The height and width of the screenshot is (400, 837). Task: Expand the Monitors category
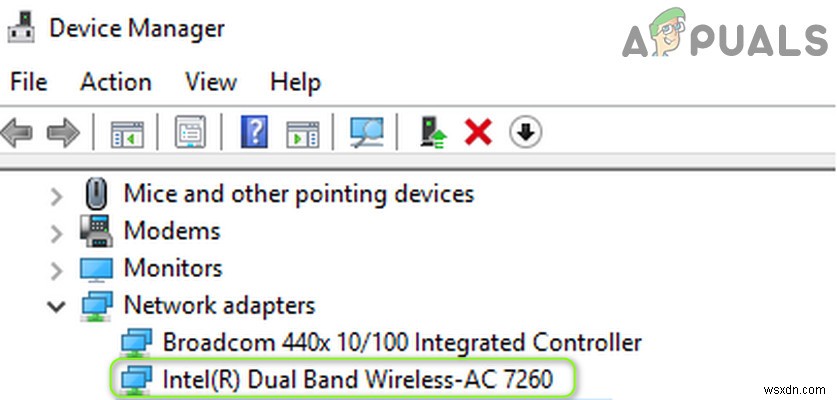[x=56, y=269]
